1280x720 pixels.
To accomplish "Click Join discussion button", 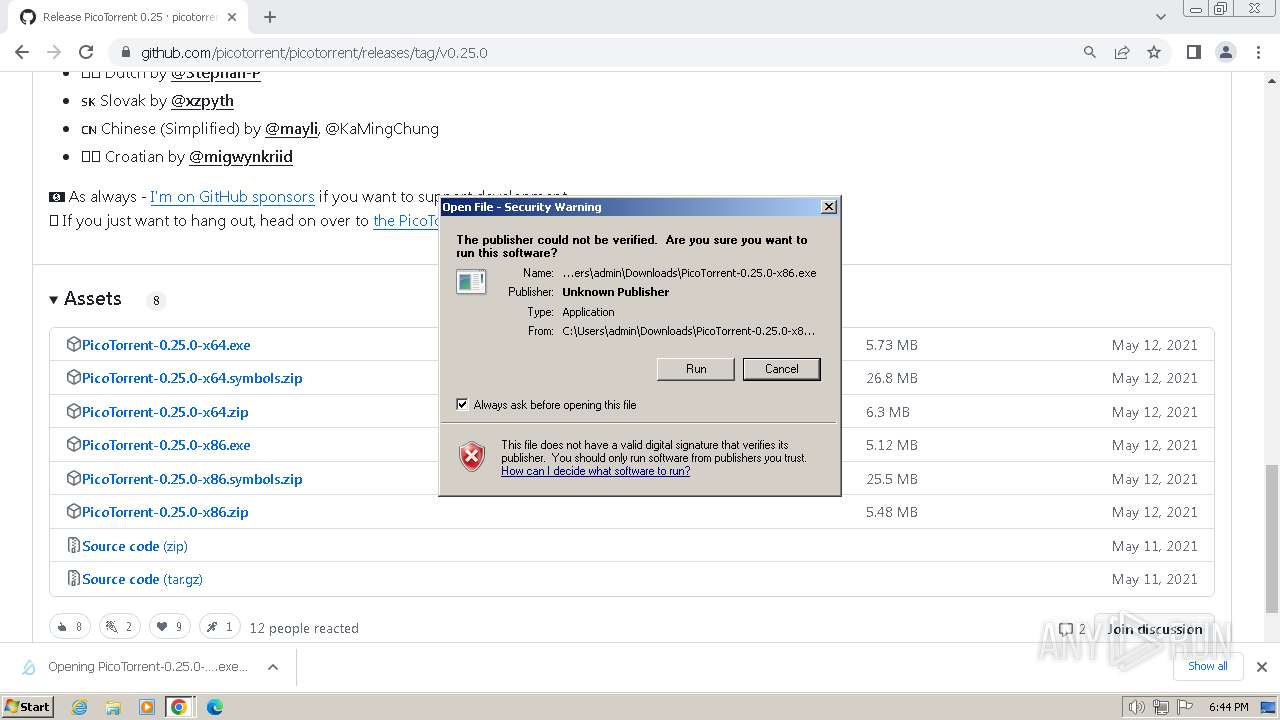I will (x=1154, y=629).
